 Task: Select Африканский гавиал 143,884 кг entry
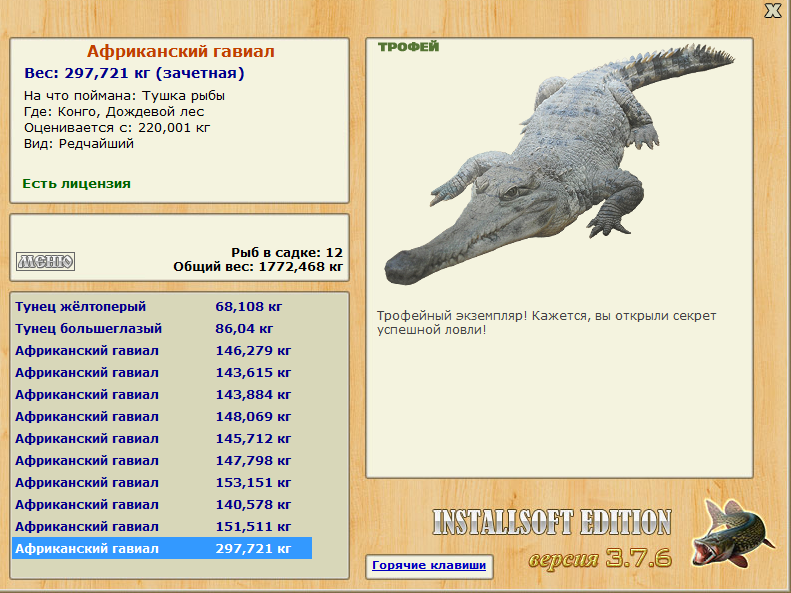coord(162,395)
